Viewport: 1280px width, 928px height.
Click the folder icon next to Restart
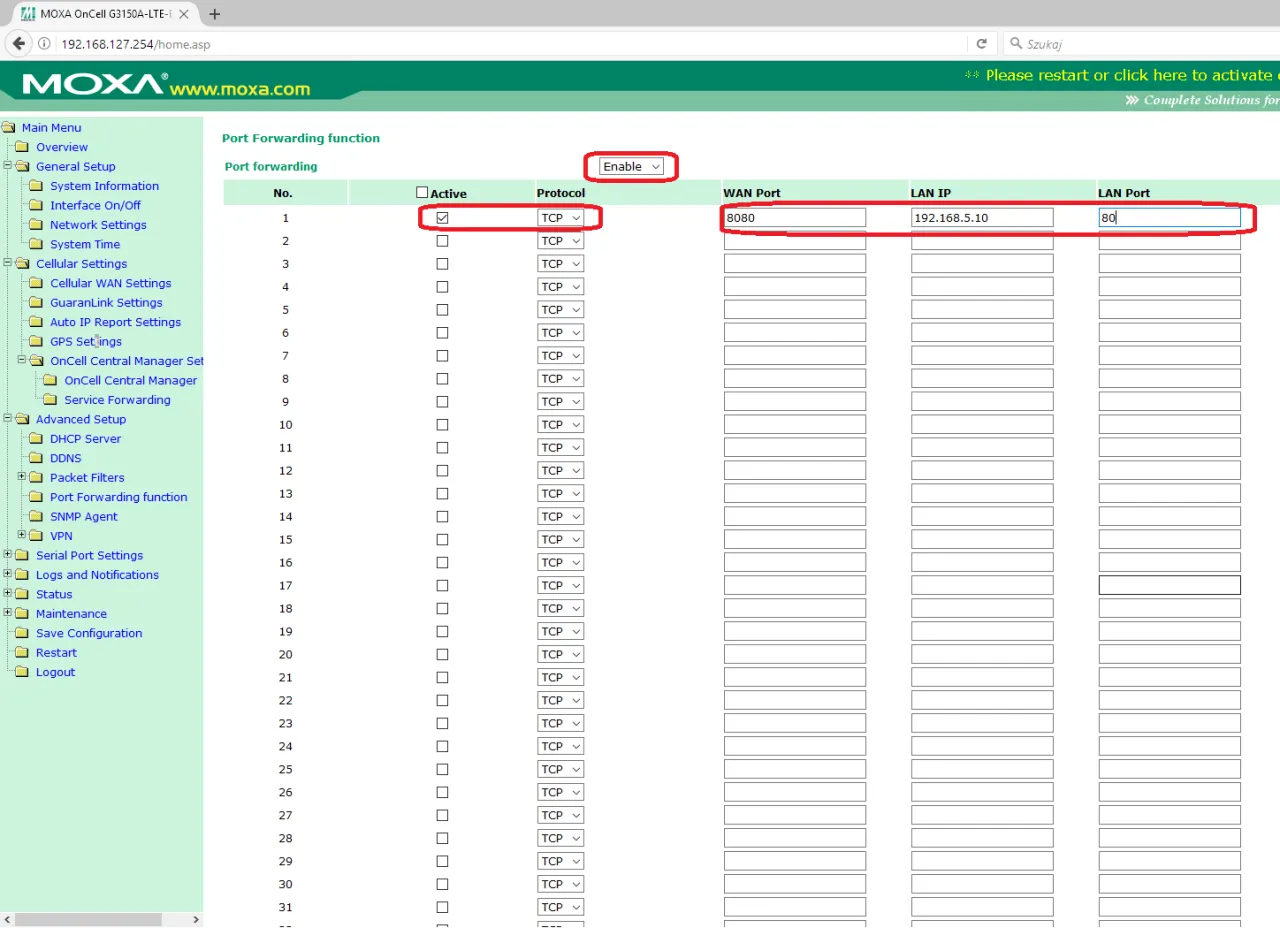tap(22, 653)
